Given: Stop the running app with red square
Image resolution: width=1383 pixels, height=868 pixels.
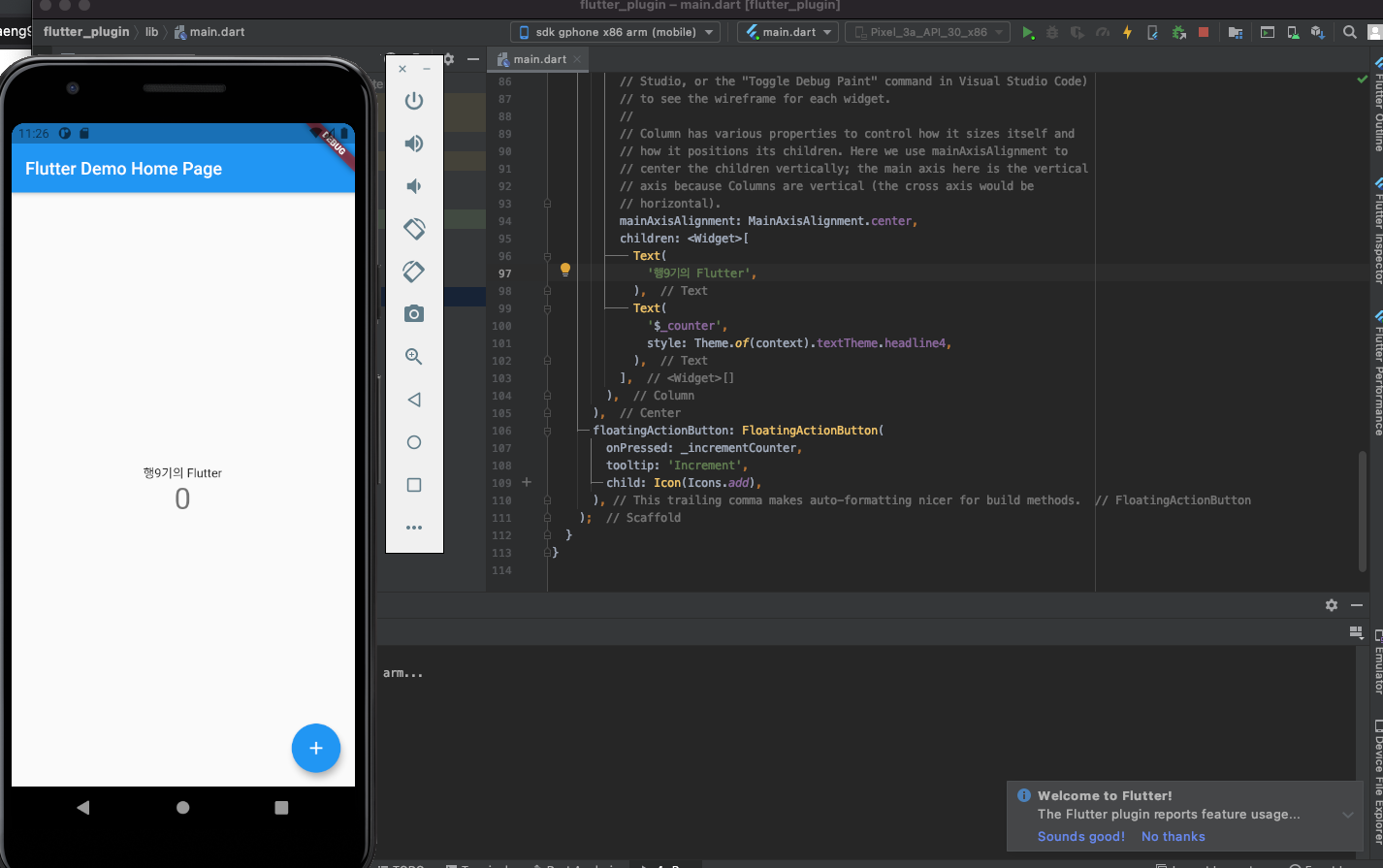Looking at the screenshot, I should coord(1204,32).
